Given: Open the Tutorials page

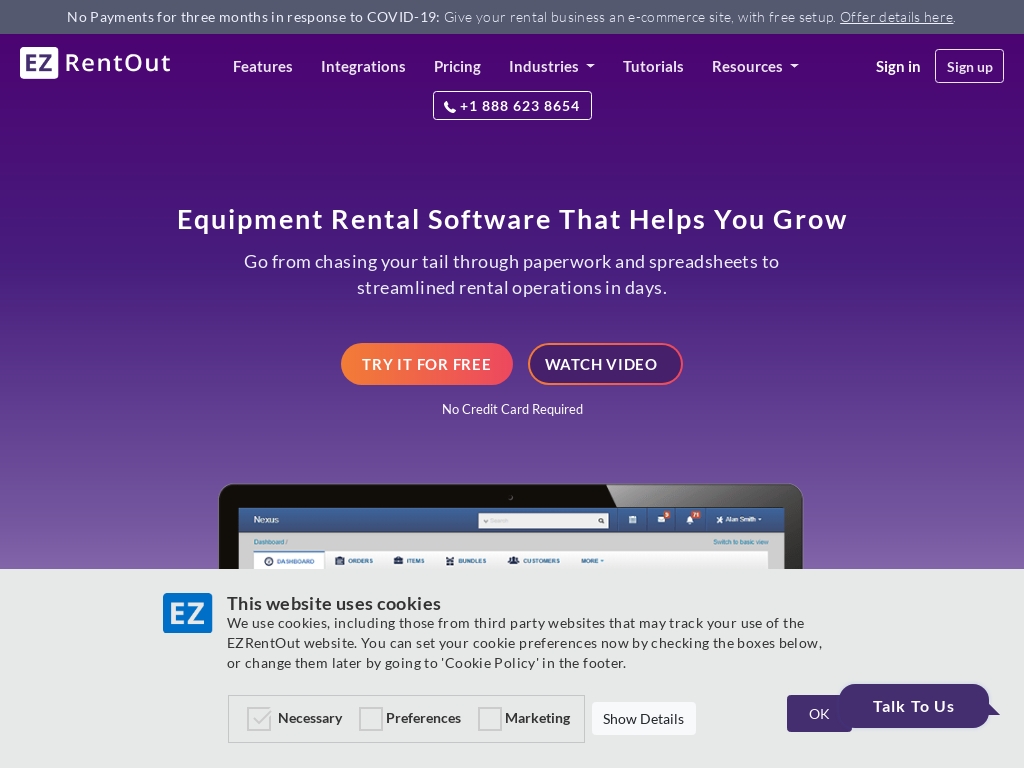Looking at the screenshot, I should (x=653, y=67).
